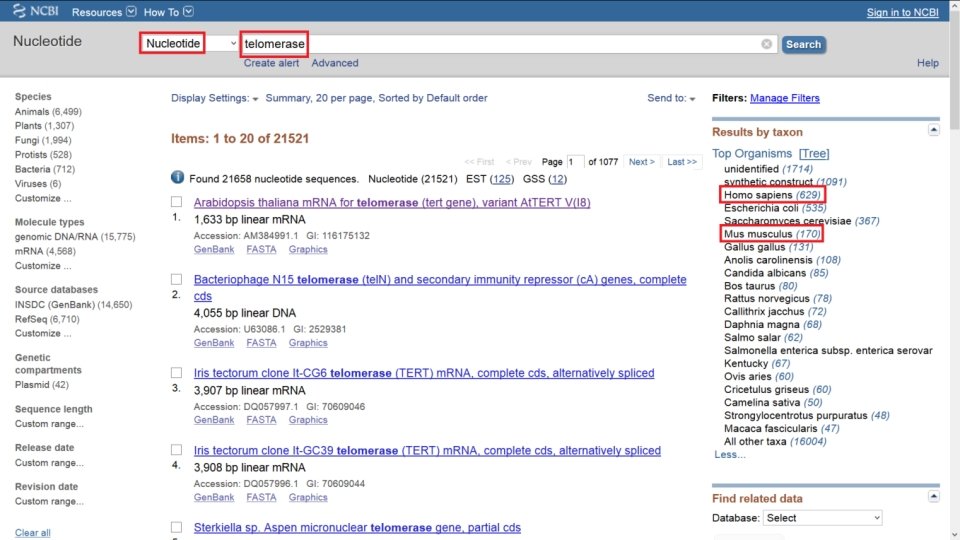
Task: Open Manage Filters
Action: [784, 98]
